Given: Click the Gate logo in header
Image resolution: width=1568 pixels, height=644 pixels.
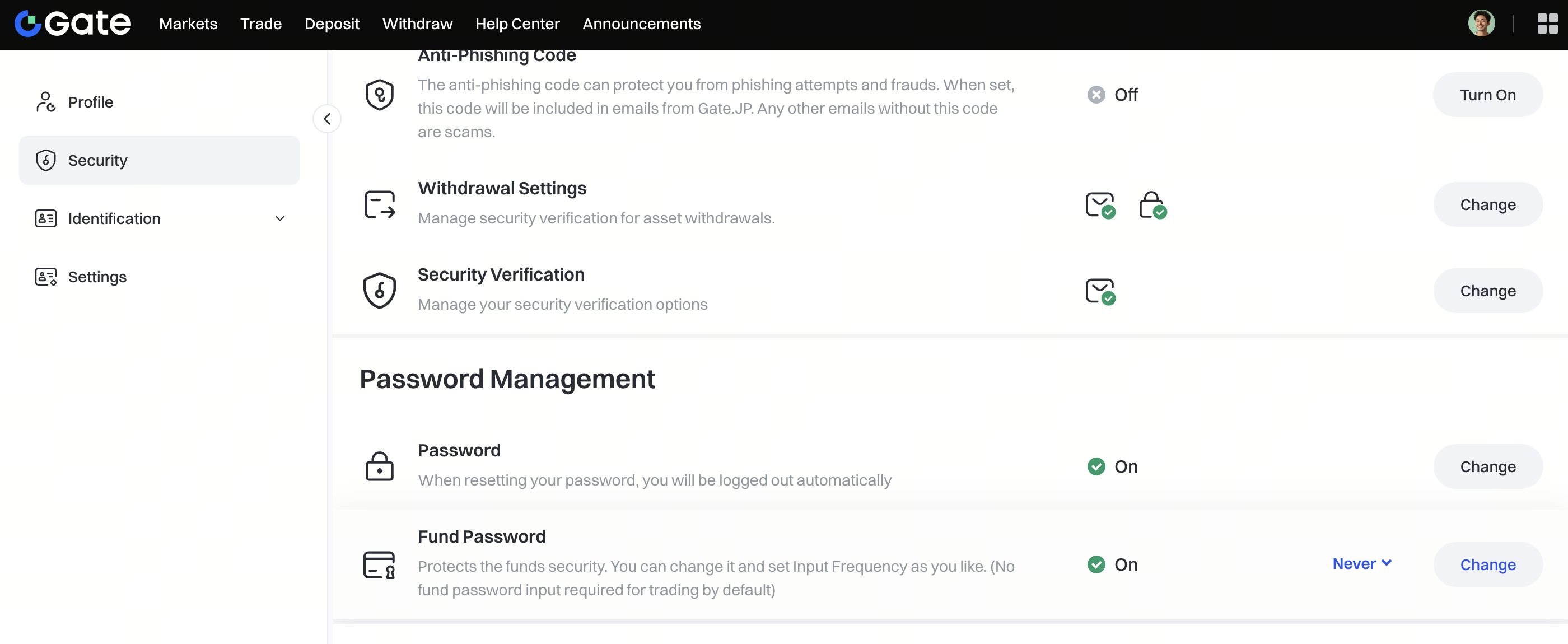Looking at the screenshot, I should (72, 24).
